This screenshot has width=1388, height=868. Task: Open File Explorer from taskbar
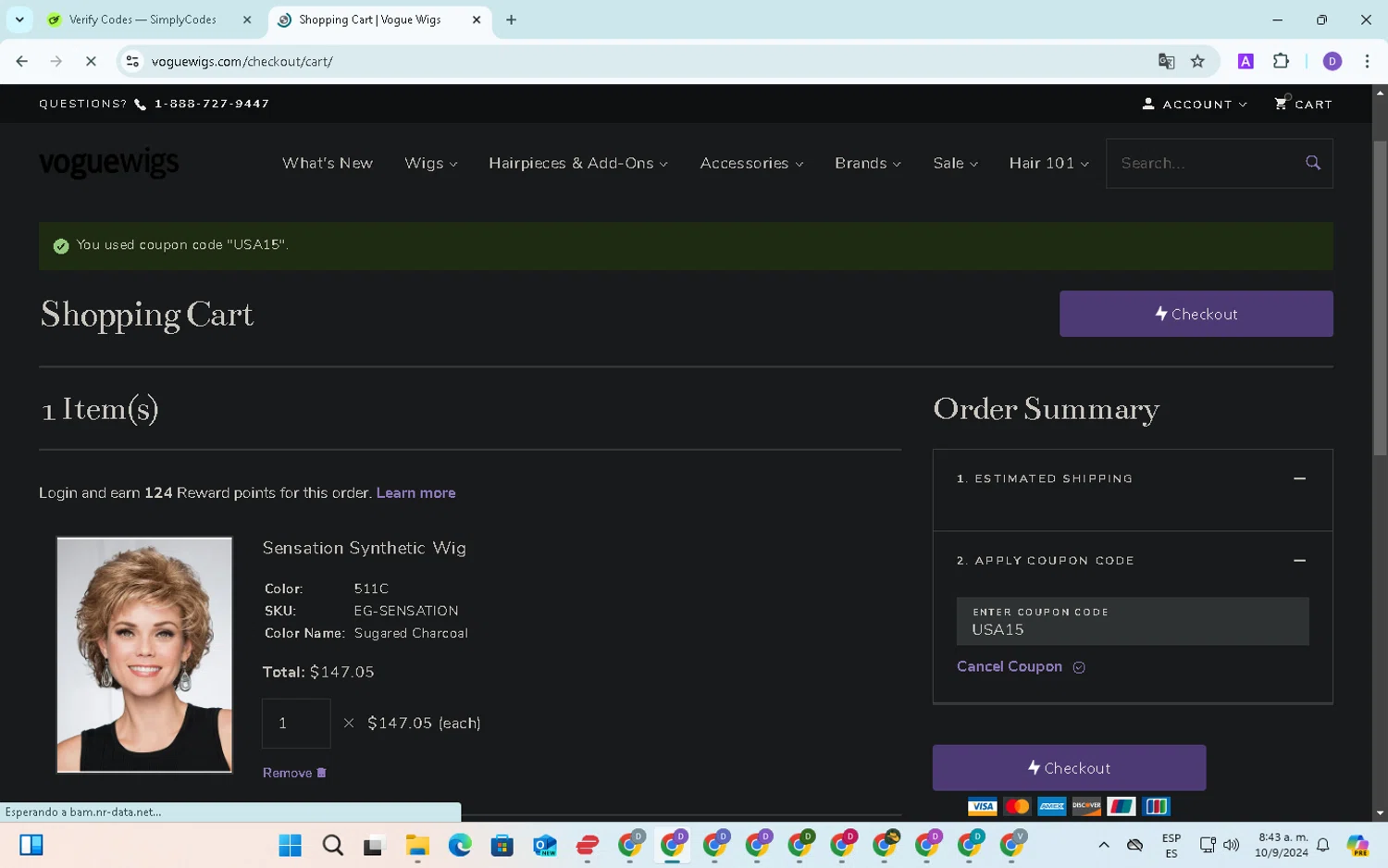(417, 845)
